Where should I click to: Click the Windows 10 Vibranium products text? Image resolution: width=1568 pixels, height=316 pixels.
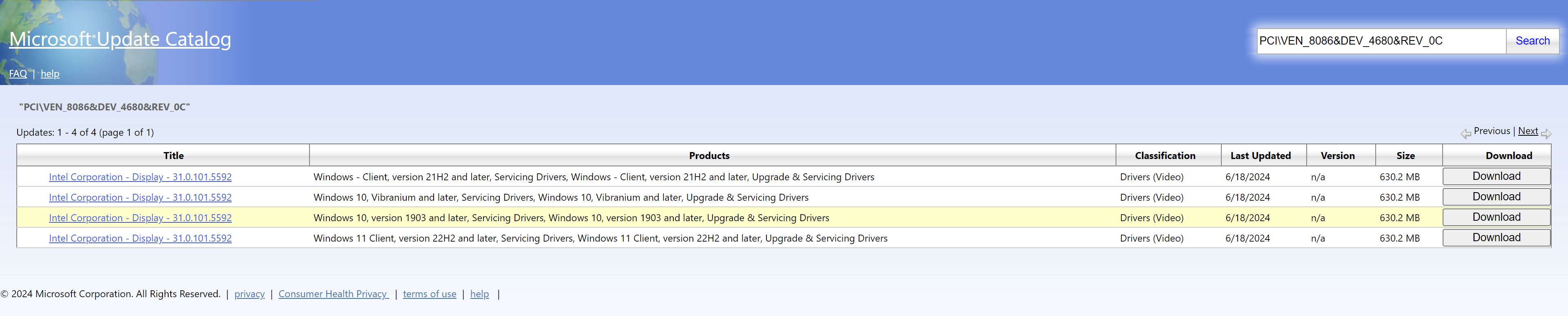(x=561, y=197)
